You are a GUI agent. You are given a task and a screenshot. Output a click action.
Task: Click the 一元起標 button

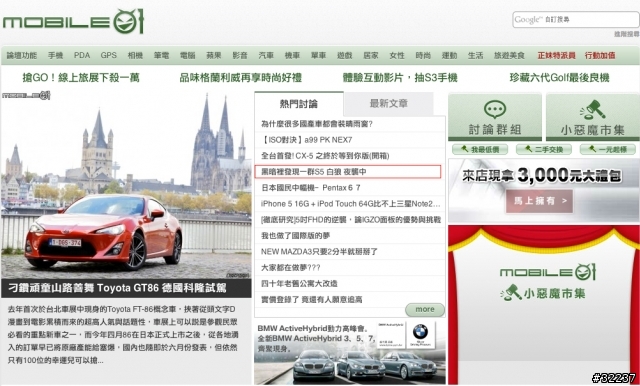click(x=608, y=149)
